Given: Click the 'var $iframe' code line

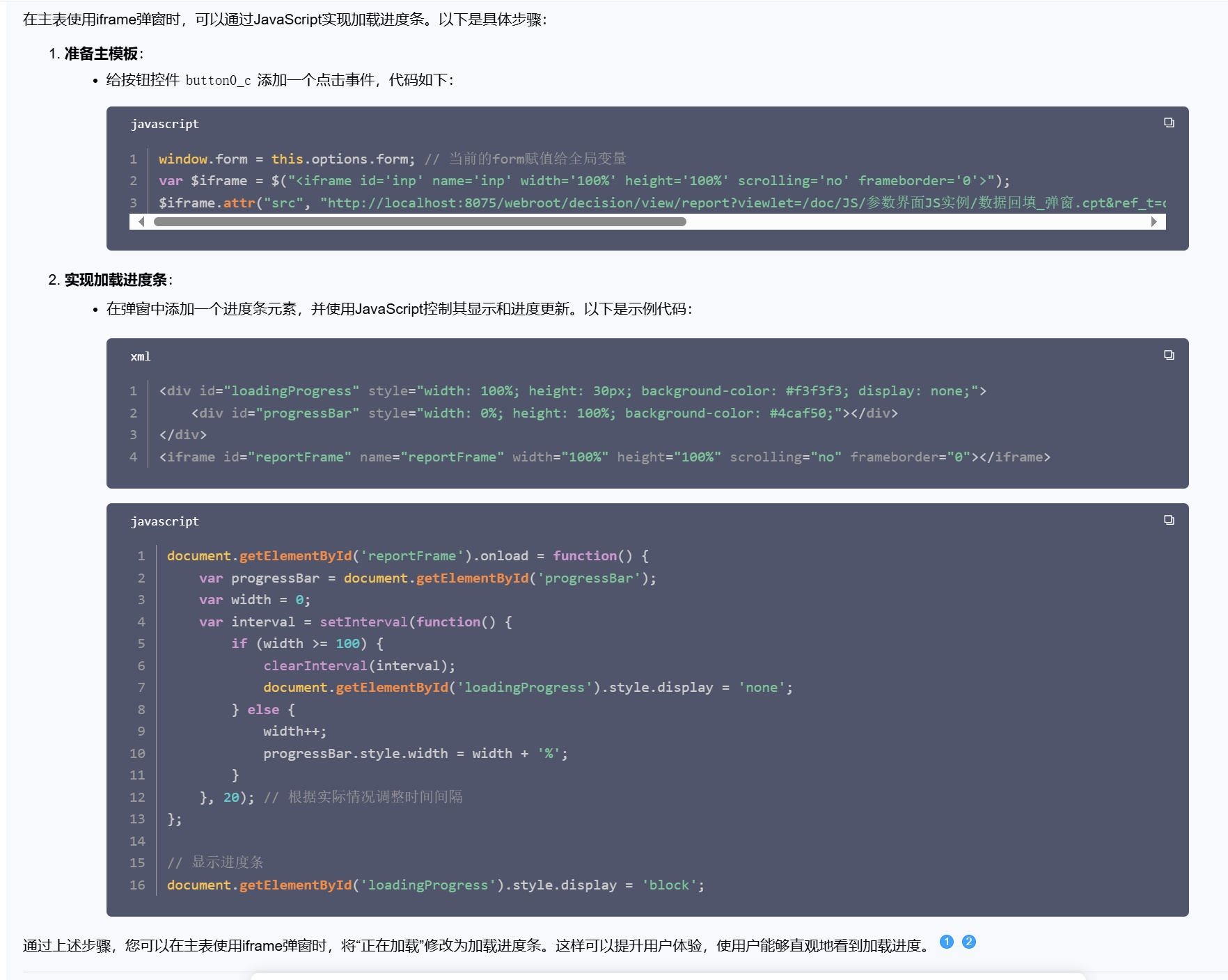Looking at the screenshot, I should click(584, 181).
